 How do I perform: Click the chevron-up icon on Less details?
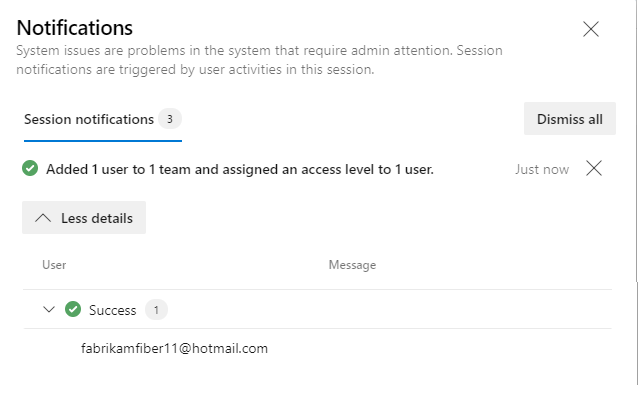click(x=43, y=217)
